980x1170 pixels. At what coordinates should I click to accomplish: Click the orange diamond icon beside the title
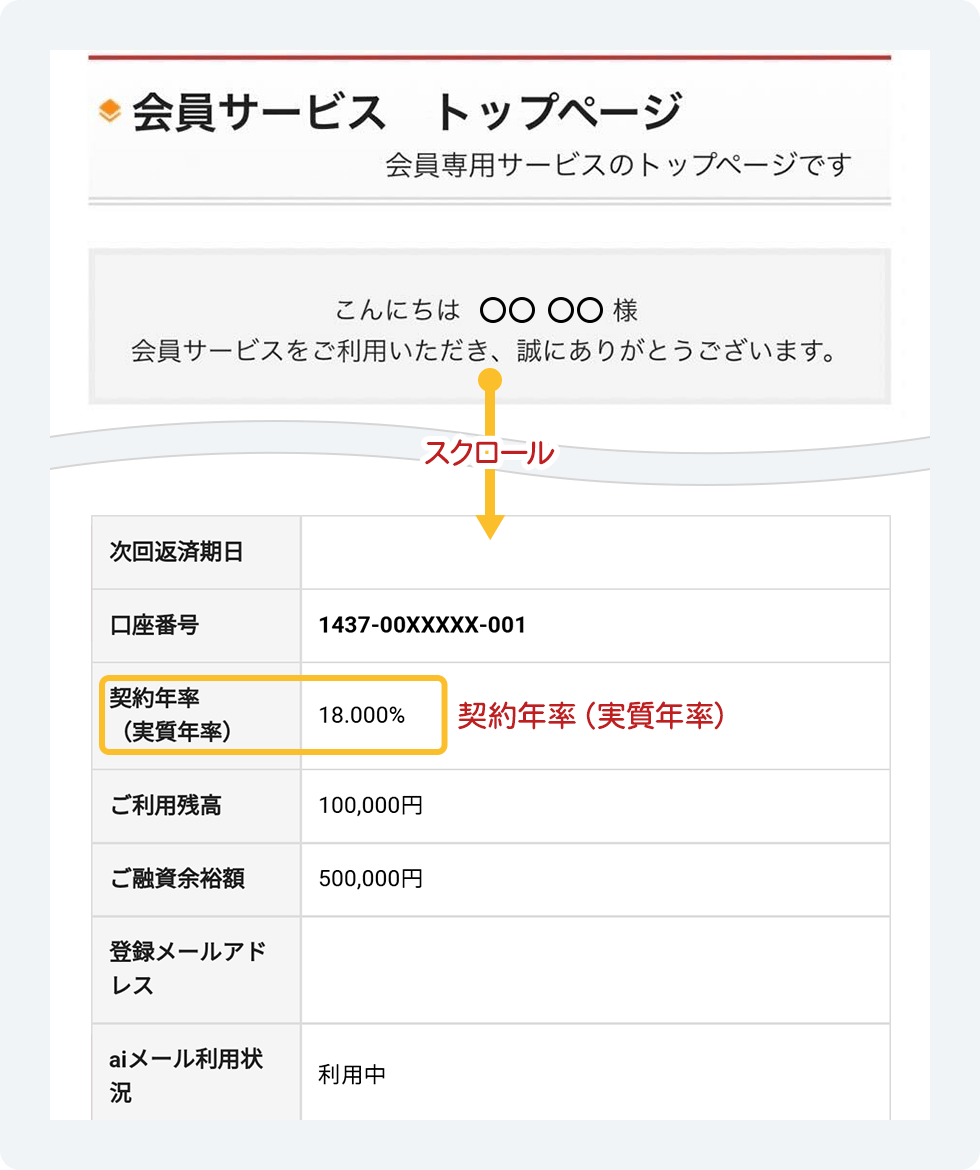110,111
